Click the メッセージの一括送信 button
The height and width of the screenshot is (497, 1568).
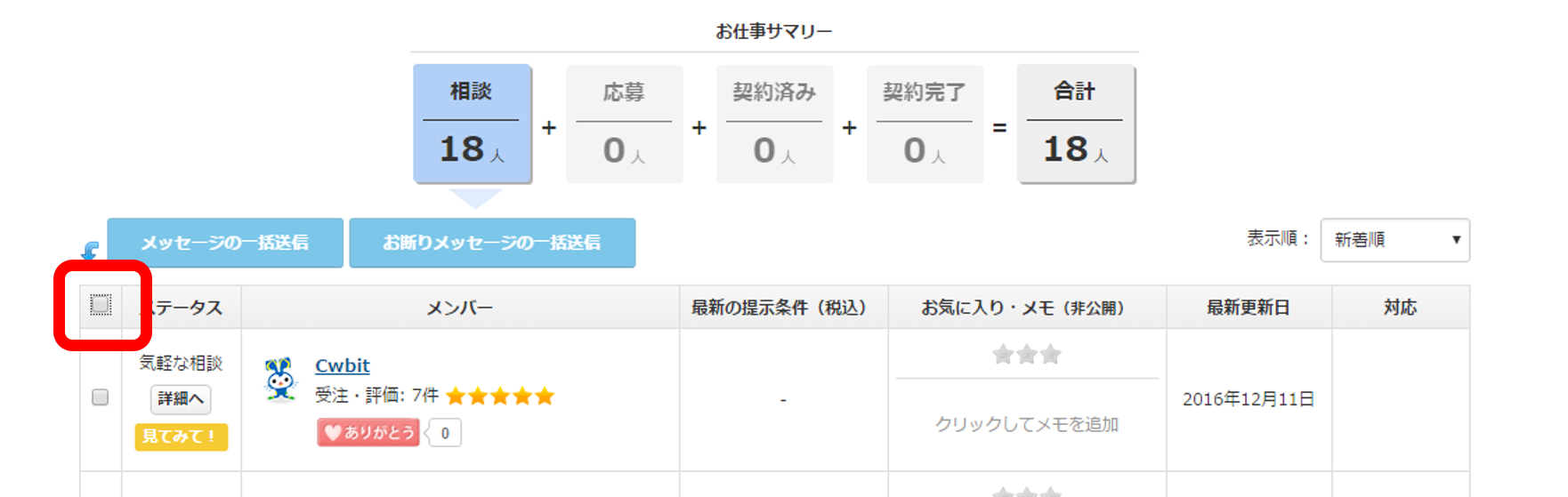(x=225, y=243)
